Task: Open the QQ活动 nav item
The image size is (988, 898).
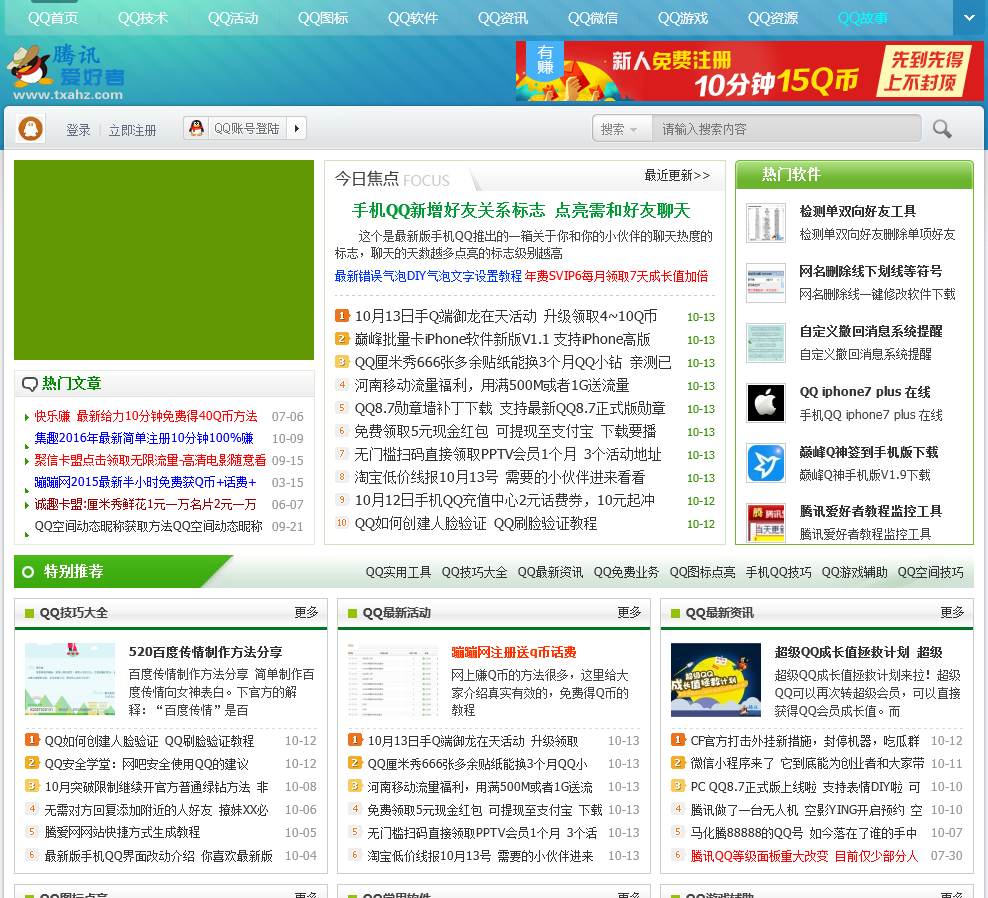Action: point(233,18)
